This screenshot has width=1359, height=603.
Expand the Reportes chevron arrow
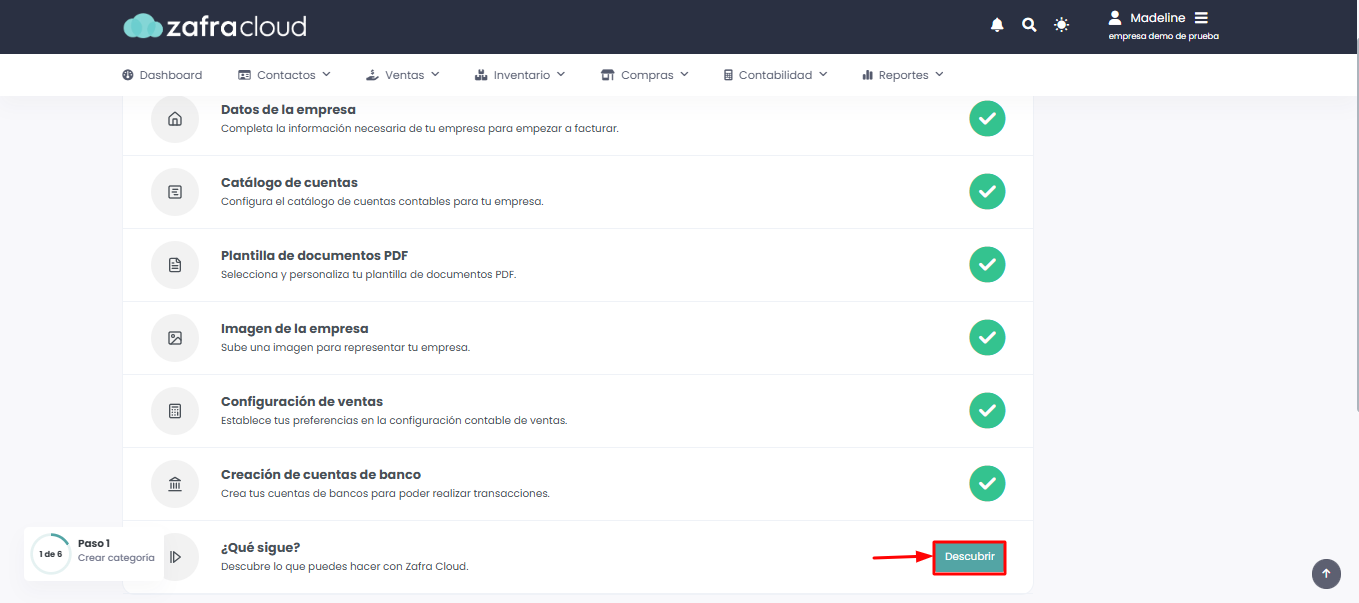[x=939, y=74]
